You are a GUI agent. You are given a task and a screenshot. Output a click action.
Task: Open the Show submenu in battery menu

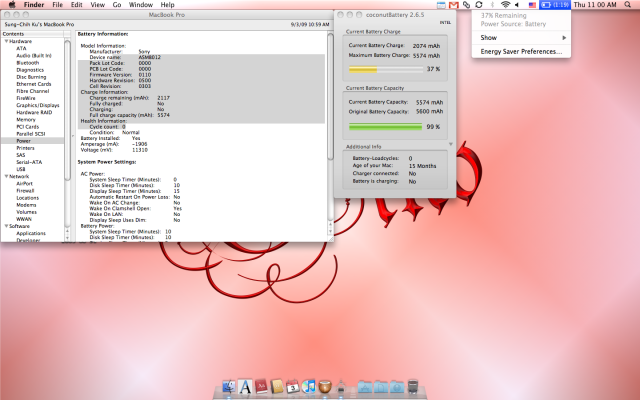521,38
